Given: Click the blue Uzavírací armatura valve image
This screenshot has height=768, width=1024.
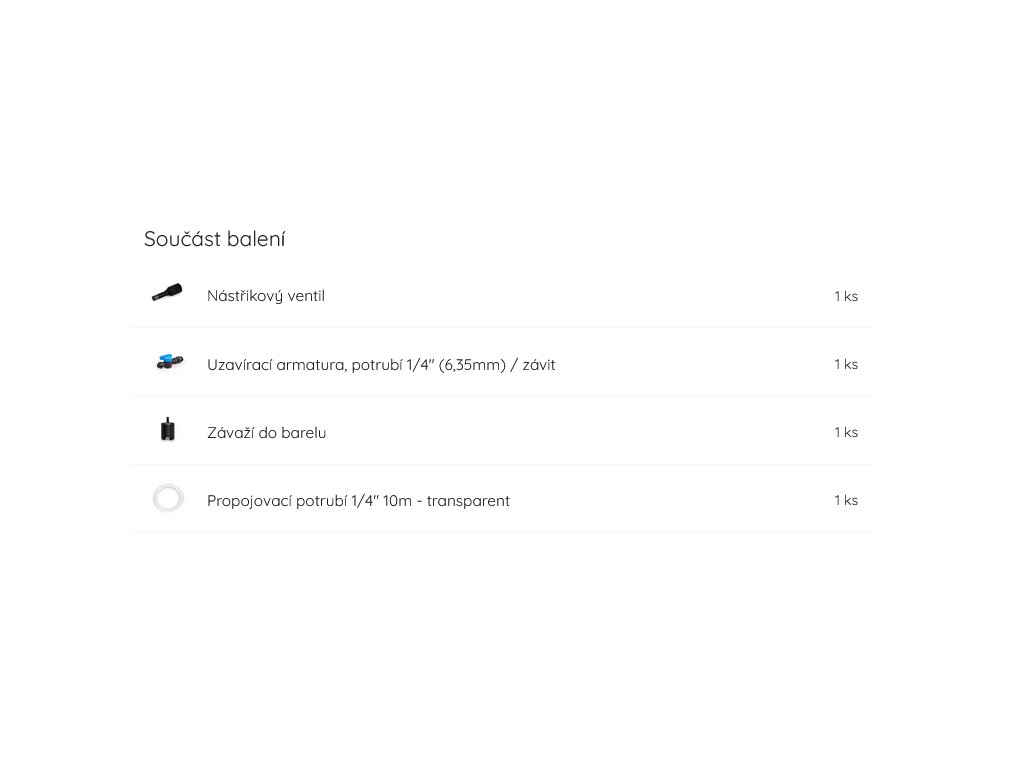Looking at the screenshot, I should tap(168, 363).
